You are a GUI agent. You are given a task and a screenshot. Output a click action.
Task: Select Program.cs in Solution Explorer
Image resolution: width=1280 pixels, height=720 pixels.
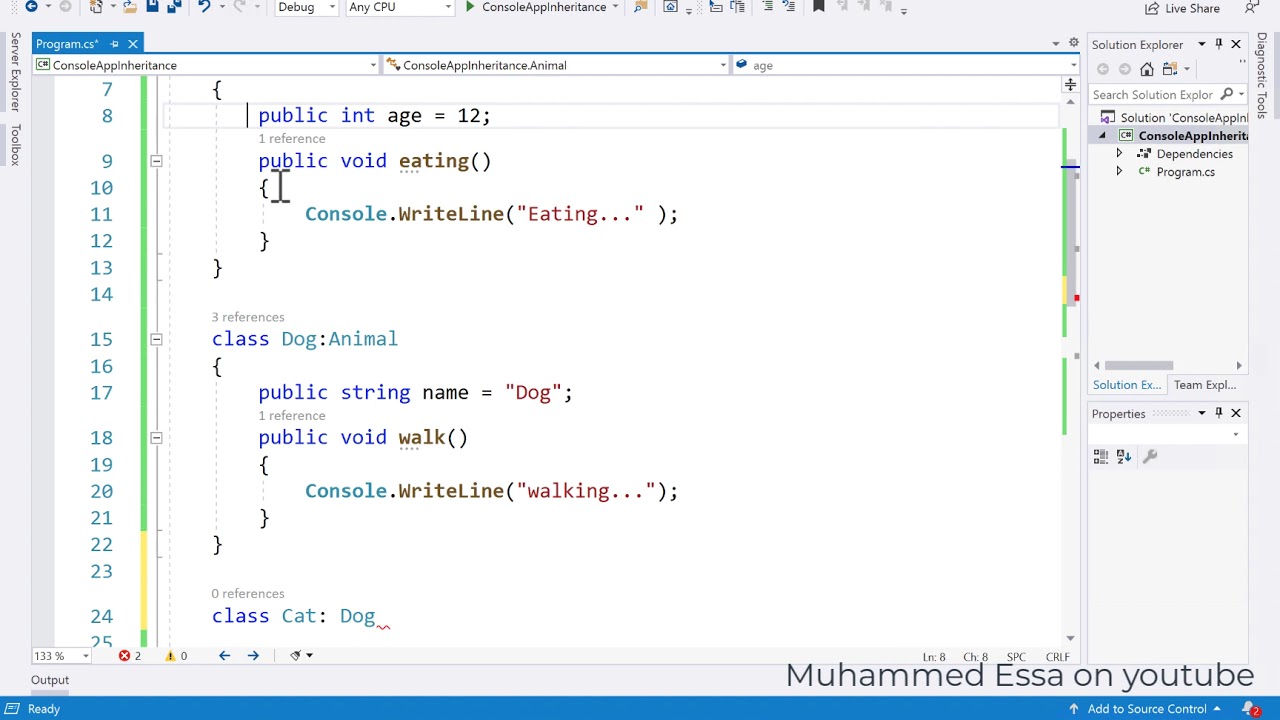(1185, 172)
